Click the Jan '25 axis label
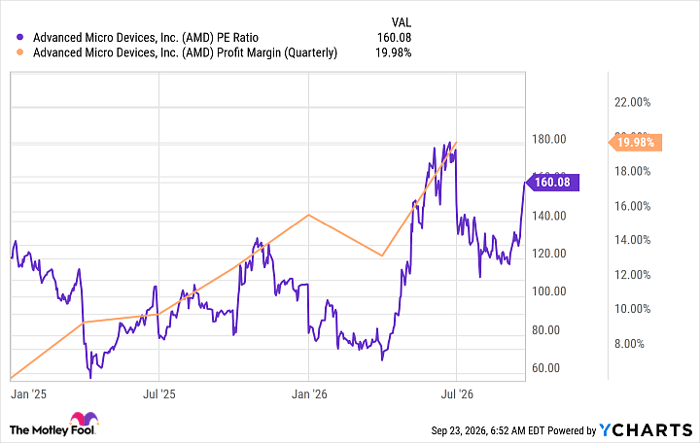Screen dimensions: 700x443 point(28,394)
